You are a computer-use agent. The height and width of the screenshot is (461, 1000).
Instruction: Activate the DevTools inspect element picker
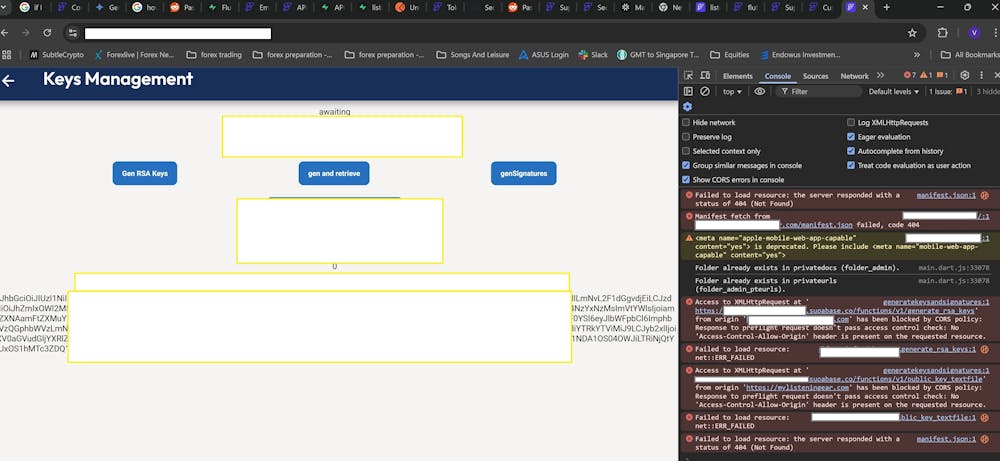pyautogui.click(x=690, y=76)
